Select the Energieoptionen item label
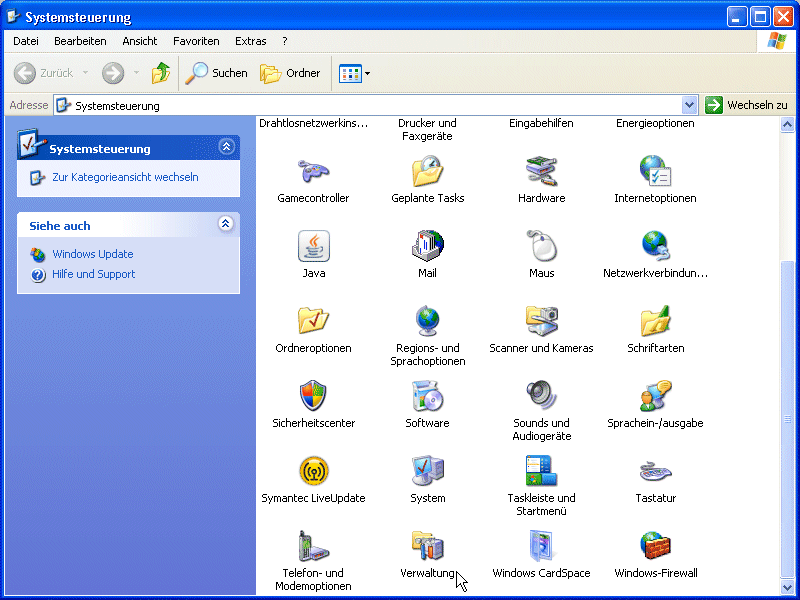 point(656,123)
